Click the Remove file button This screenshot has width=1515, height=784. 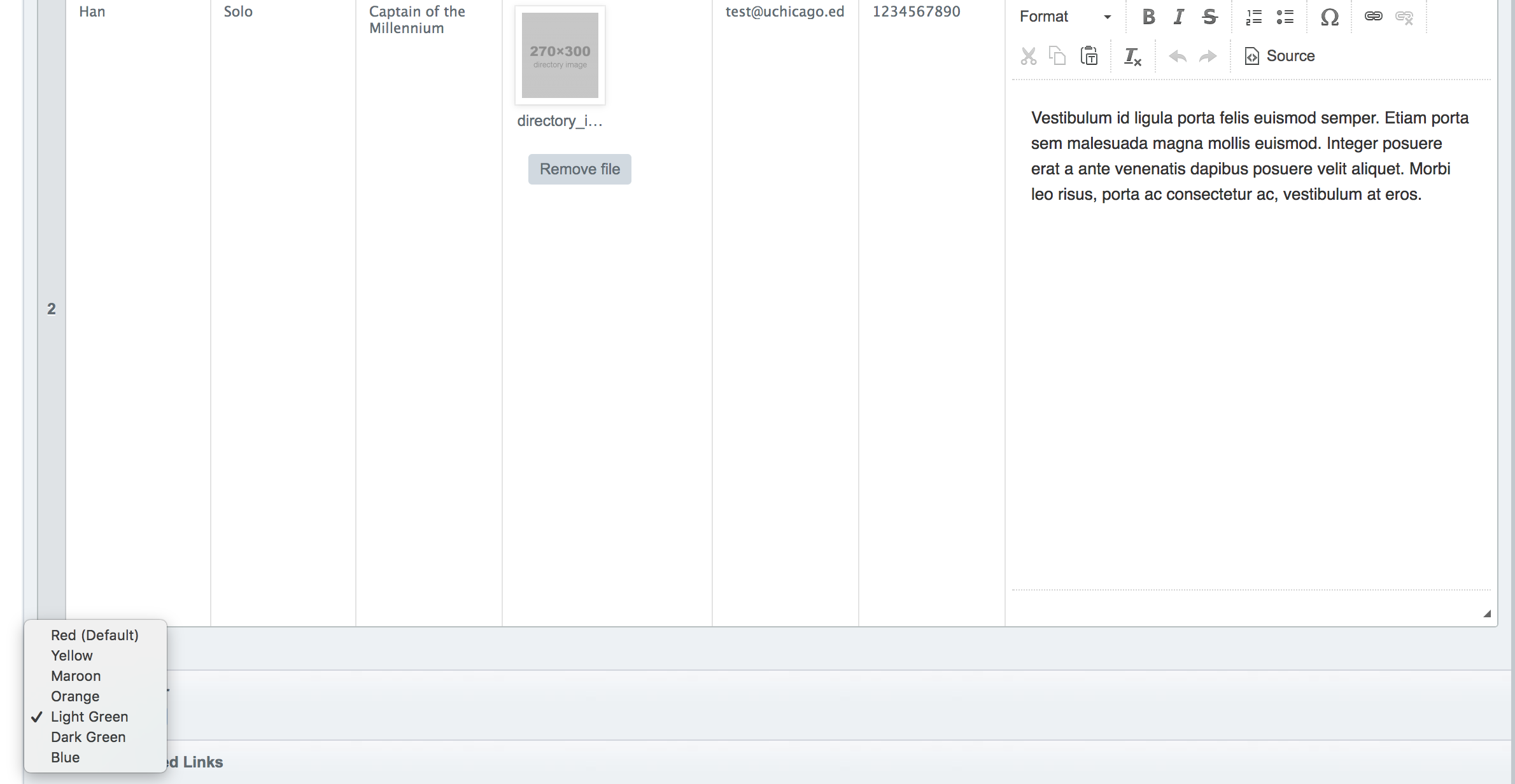point(579,169)
